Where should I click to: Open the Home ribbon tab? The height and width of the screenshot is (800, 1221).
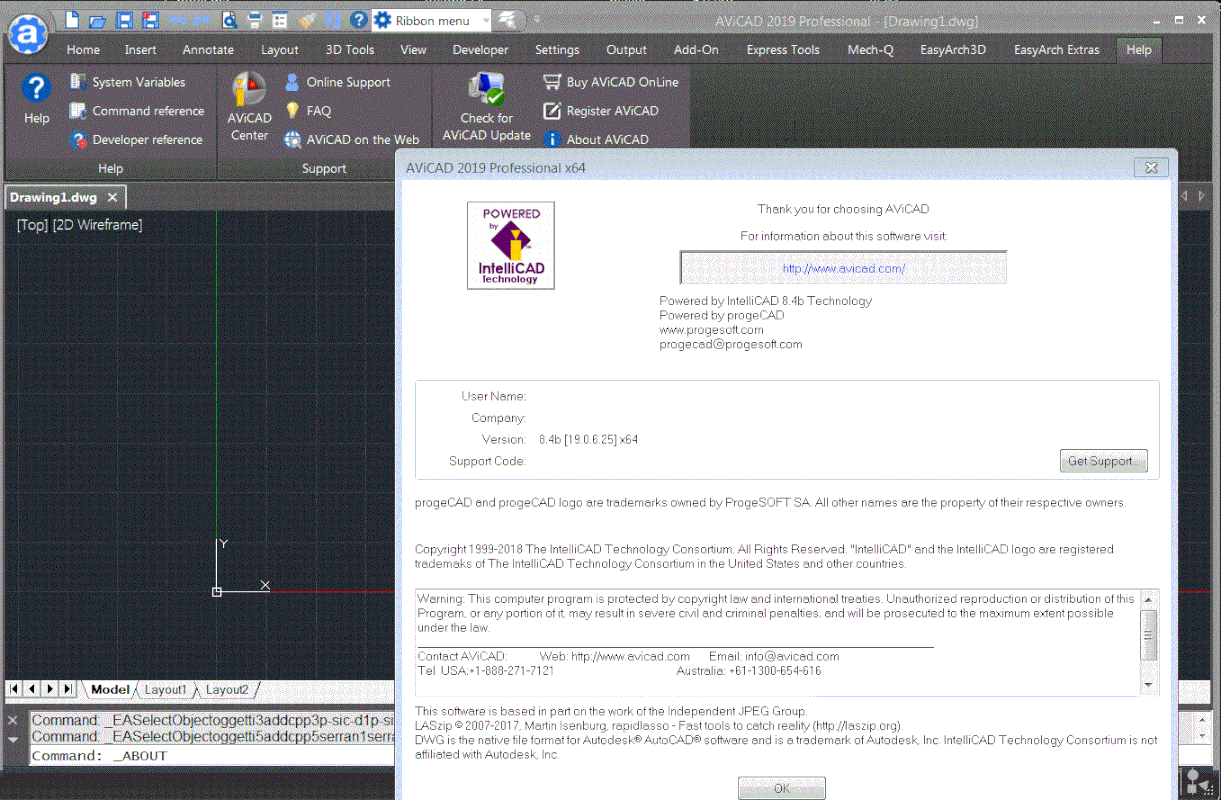(83, 50)
